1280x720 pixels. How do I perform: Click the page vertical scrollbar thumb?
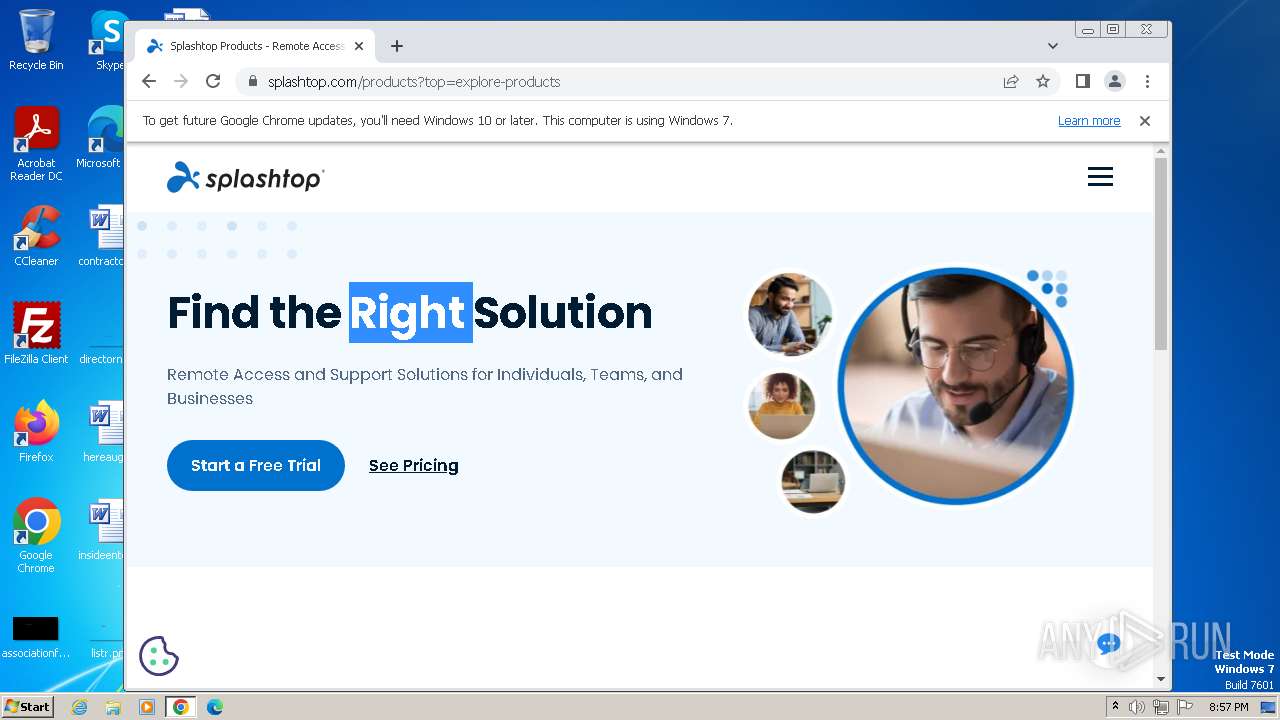pyautogui.click(x=1161, y=253)
